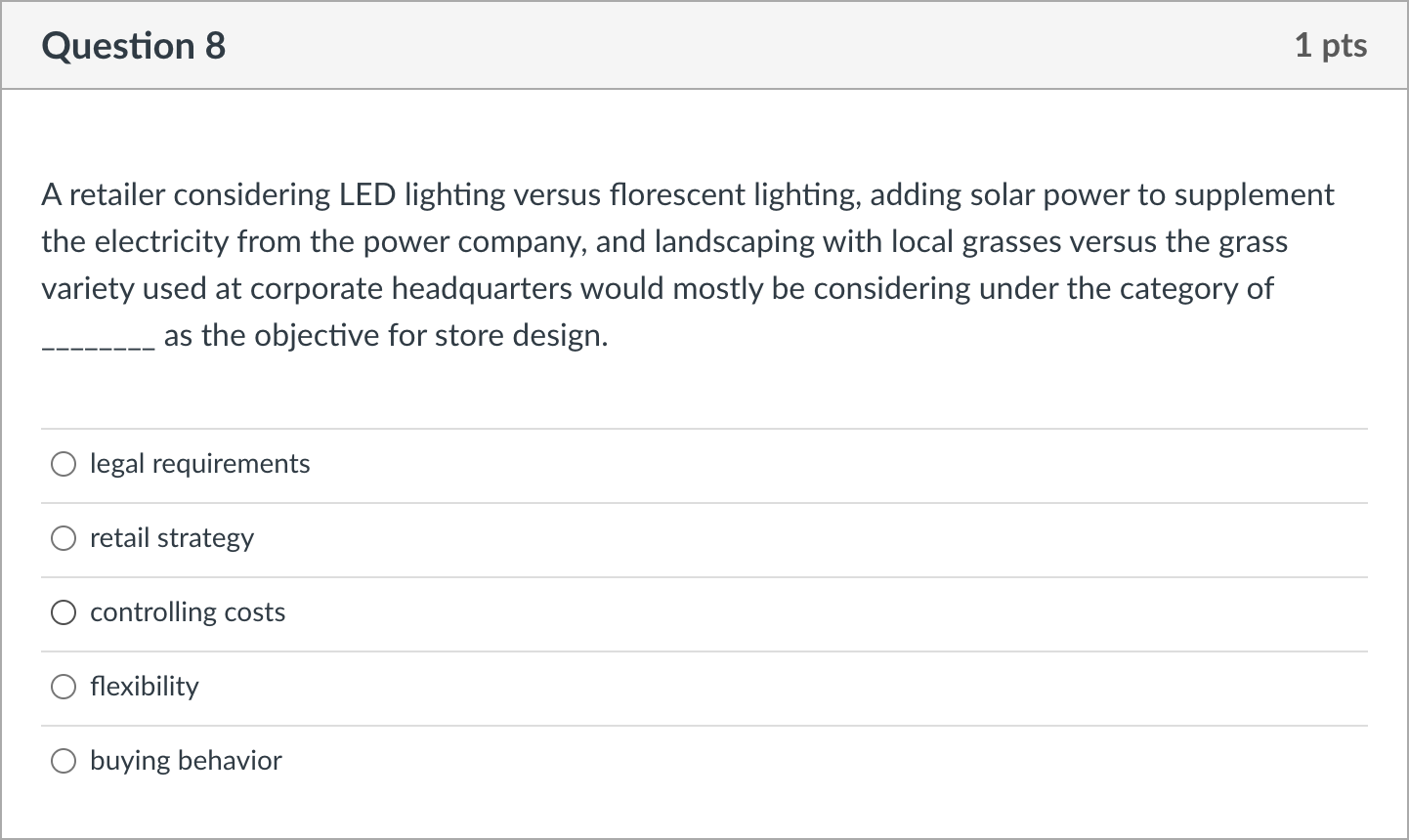1409x840 pixels.
Task: Click the "1 pts" point value
Action: click(1330, 46)
